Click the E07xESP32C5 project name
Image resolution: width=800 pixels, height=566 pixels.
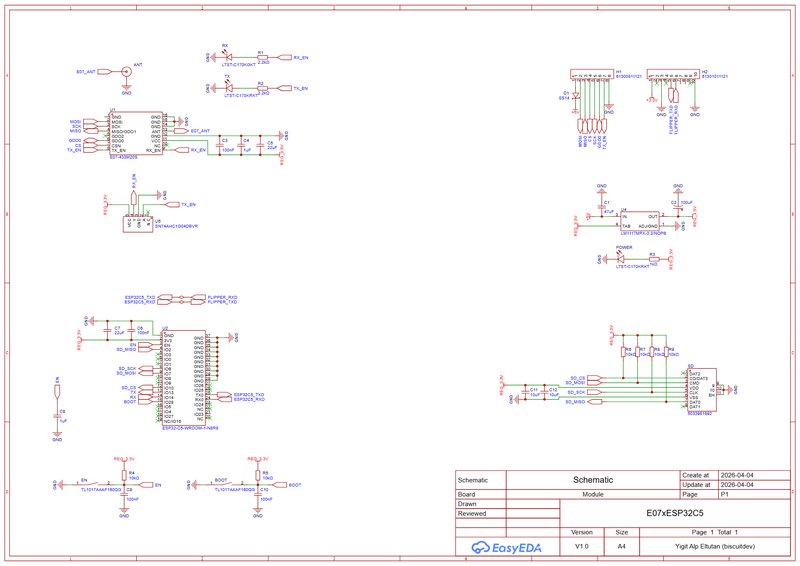click(674, 513)
